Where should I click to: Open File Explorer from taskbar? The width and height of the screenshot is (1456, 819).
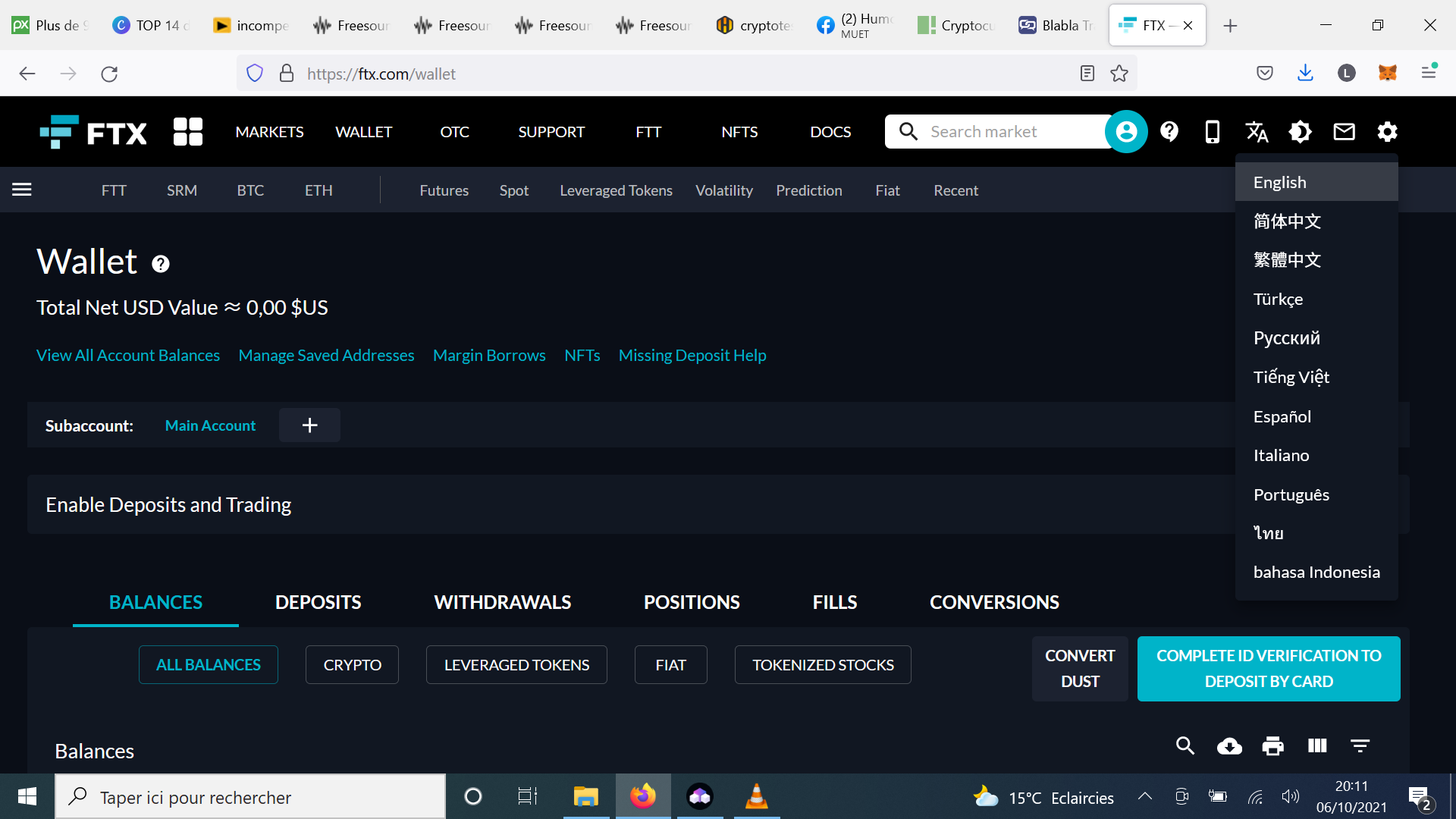click(x=585, y=796)
